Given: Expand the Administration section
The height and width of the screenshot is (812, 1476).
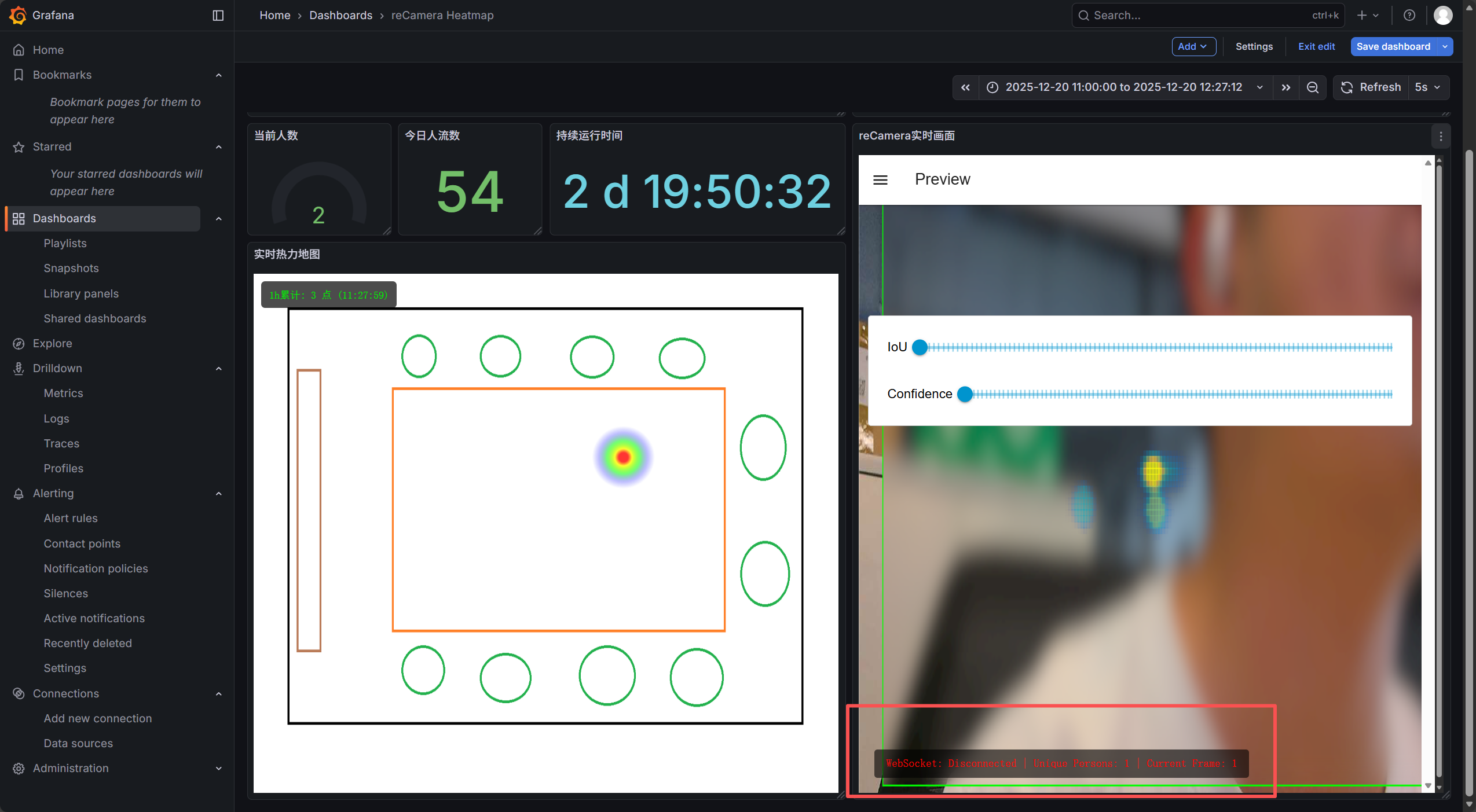Looking at the screenshot, I should click(x=218, y=769).
